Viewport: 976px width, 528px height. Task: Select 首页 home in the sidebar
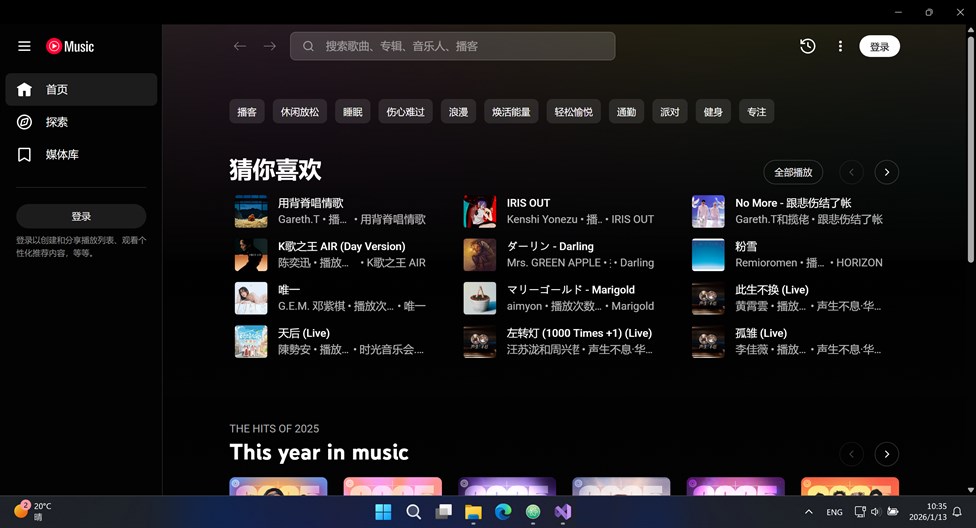pyautogui.click(x=80, y=89)
